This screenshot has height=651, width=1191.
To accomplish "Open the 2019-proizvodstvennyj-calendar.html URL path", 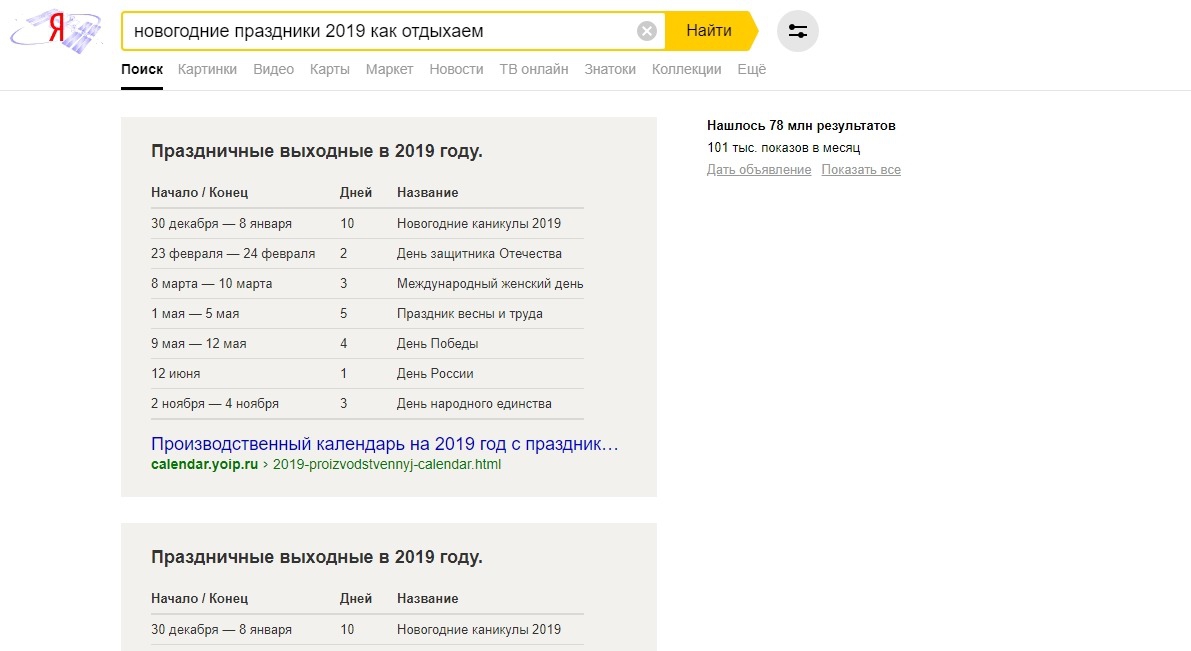I will point(387,465).
